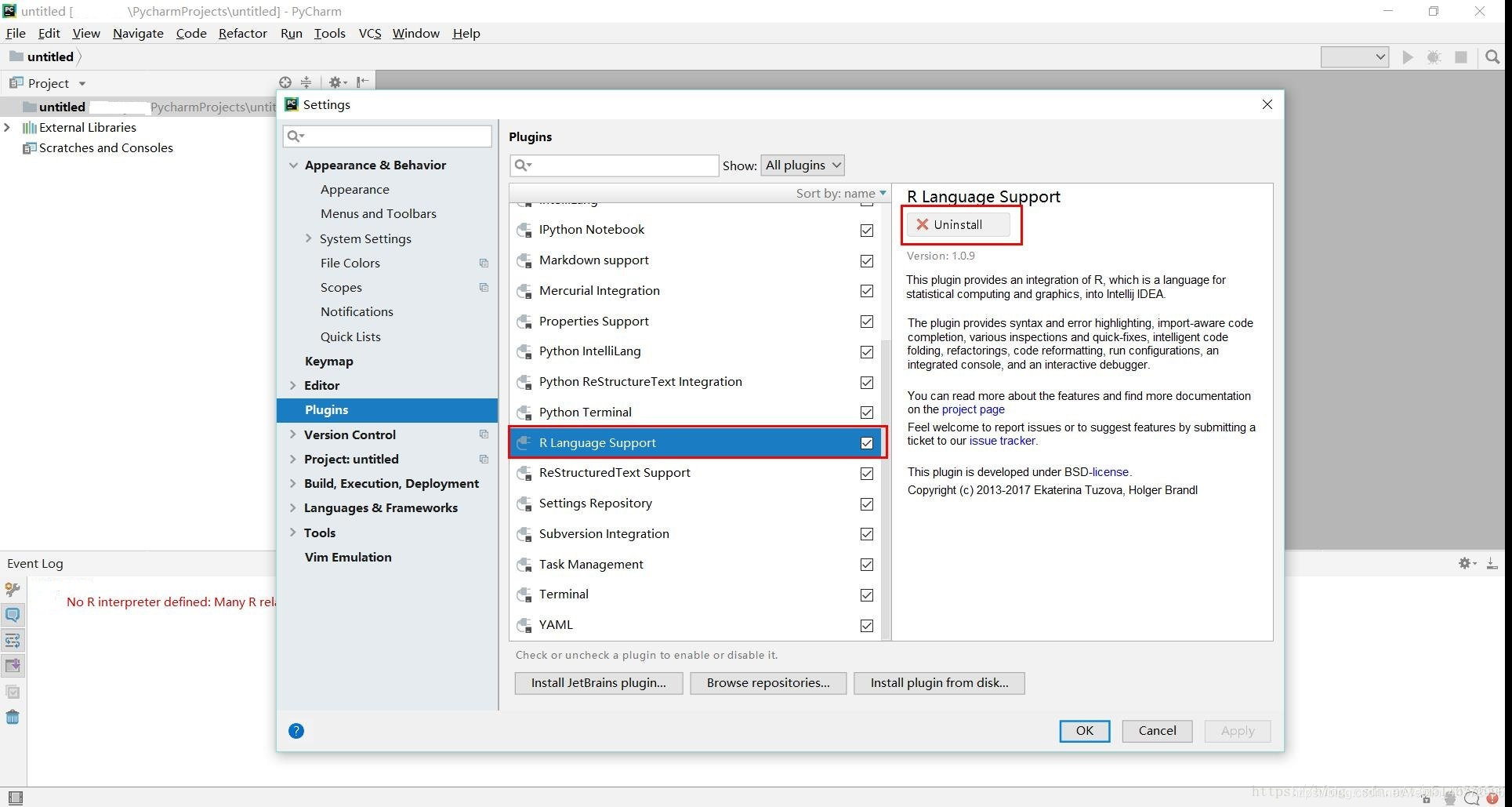Click Event Log trash clear-all icon
Image resolution: width=1512 pixels, height=807 pixels.
(x=13, y=717)
